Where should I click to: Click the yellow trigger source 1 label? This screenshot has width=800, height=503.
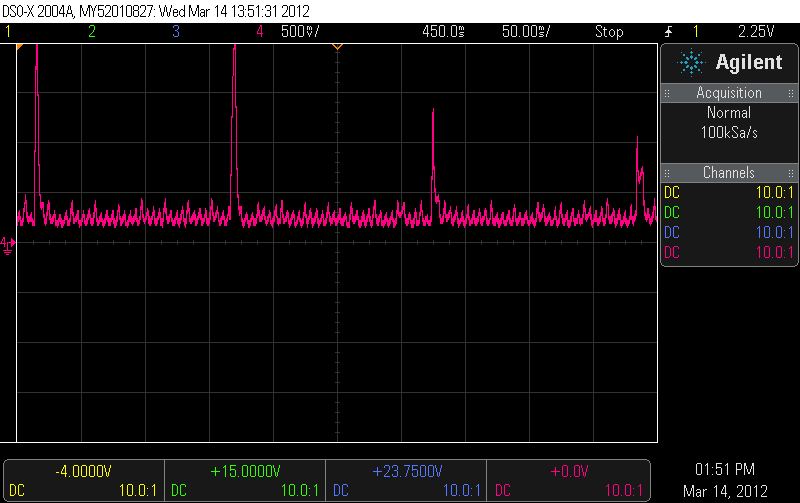[695, 32]
